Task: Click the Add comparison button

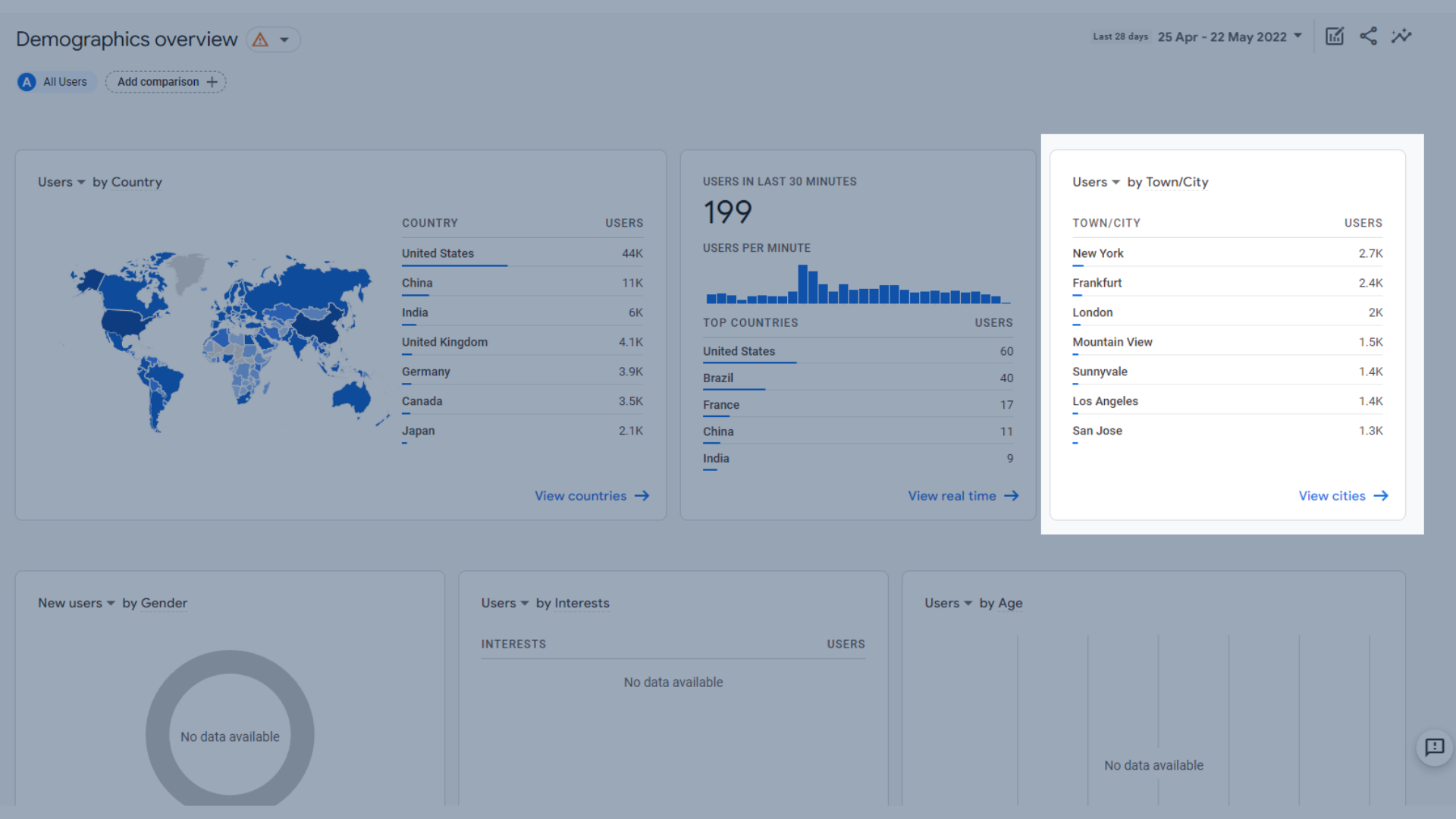Action: coord(158,82)
